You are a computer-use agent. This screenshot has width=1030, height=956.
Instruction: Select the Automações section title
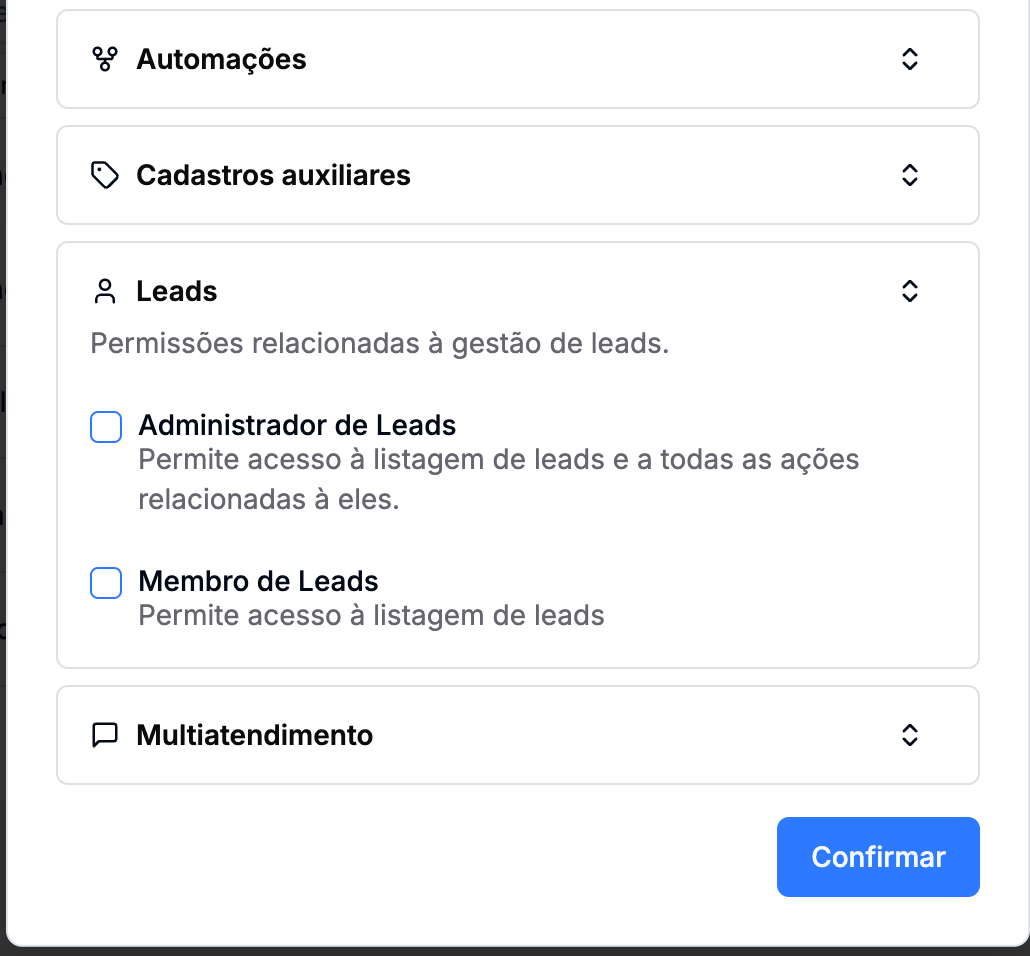(x=221, y=60)
